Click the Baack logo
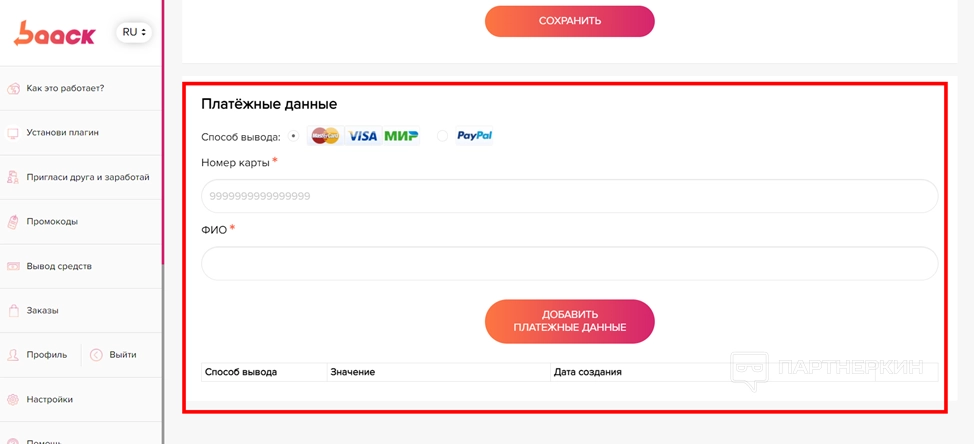Viewport: 974px width, 444px height. click(54, 34)
